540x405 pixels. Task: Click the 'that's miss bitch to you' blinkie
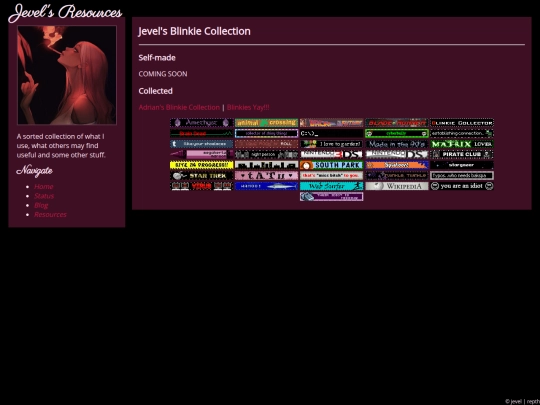click(x=331, y=176)
